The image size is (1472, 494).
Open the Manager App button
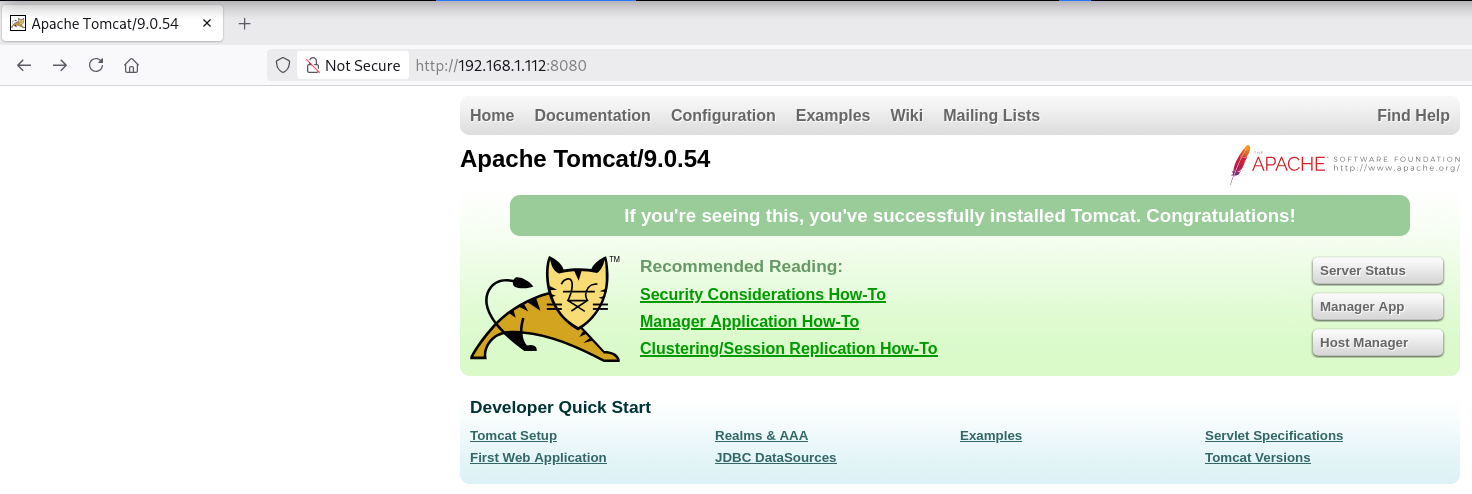[x=1377, y=307]
